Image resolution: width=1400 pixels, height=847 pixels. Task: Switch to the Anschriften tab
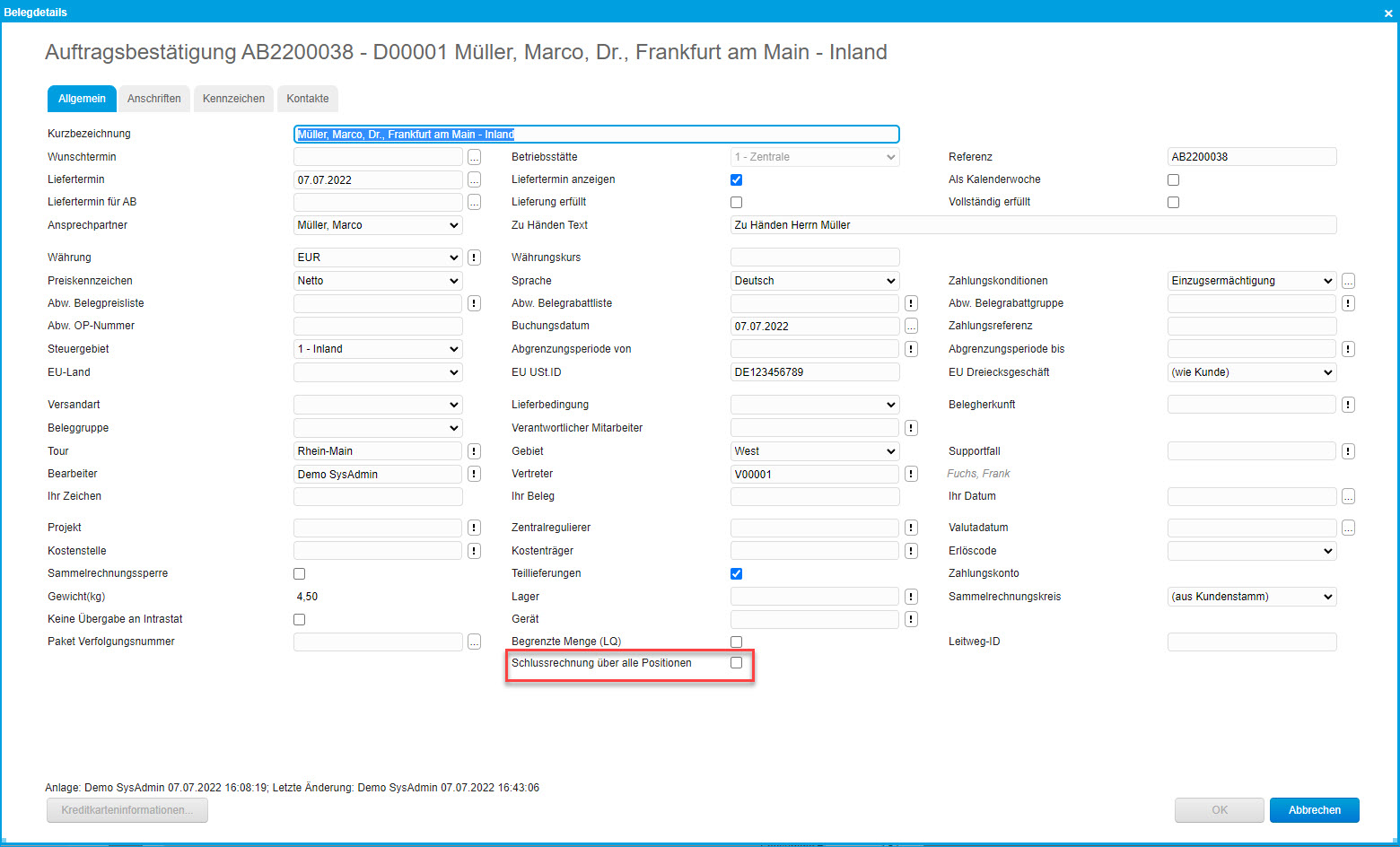[154, 99]
